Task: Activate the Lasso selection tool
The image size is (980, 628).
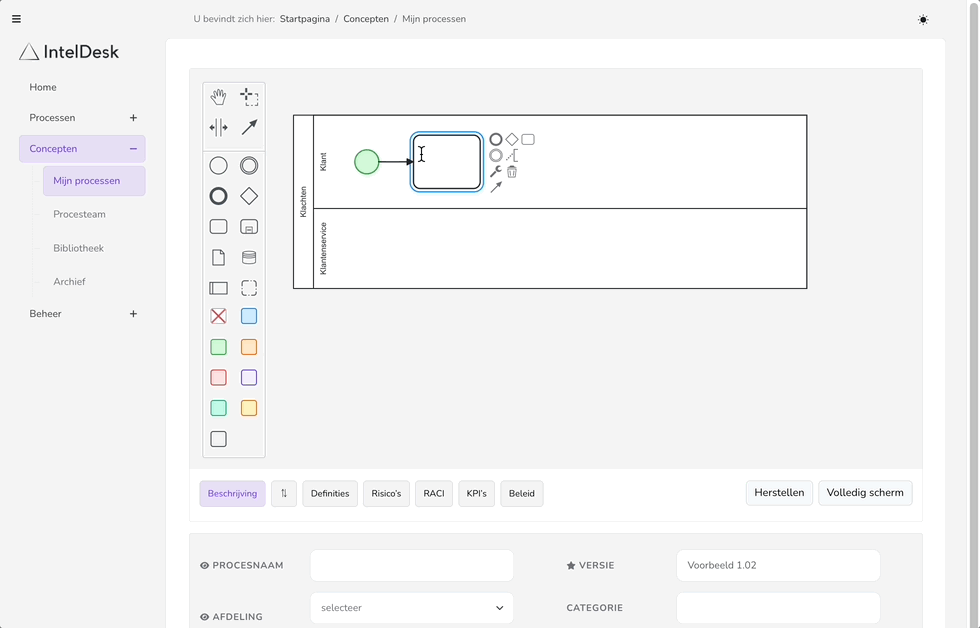Action: point(249,97)
